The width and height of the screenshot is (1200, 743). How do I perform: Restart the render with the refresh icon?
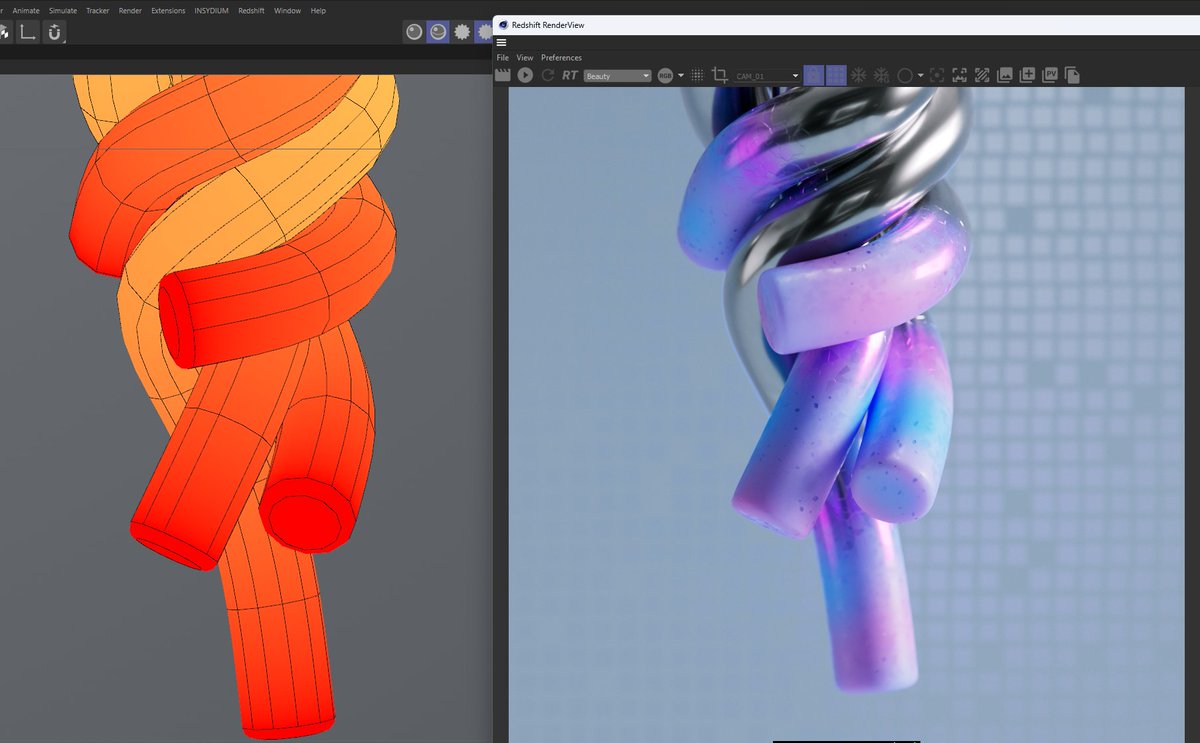(548, 75)
